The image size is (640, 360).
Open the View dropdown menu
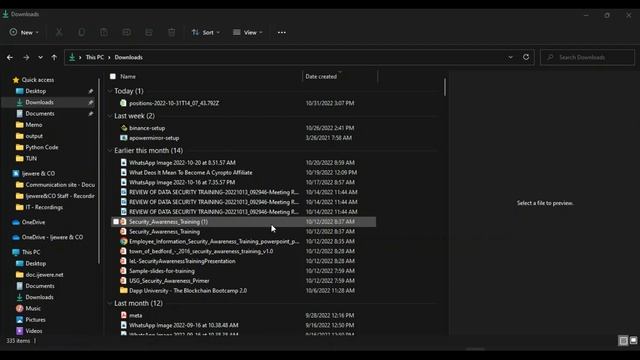click(248, 33)
